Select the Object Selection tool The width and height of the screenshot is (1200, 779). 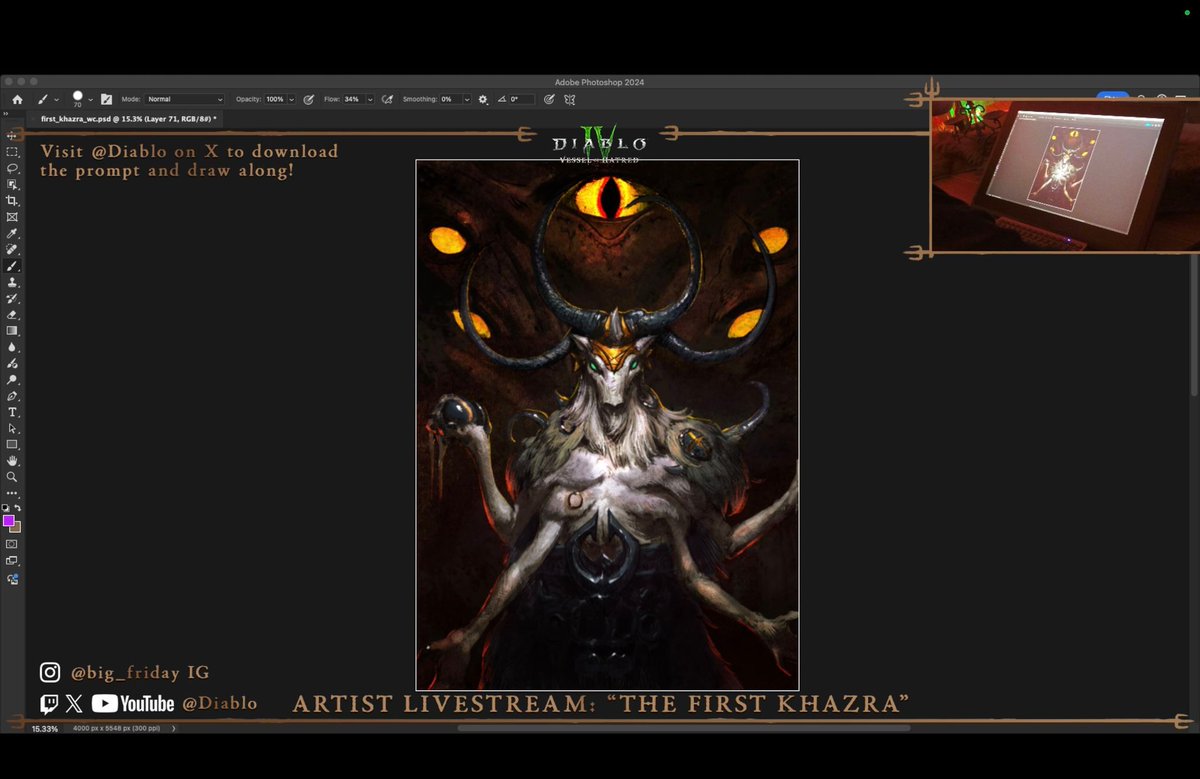[12, 184]
